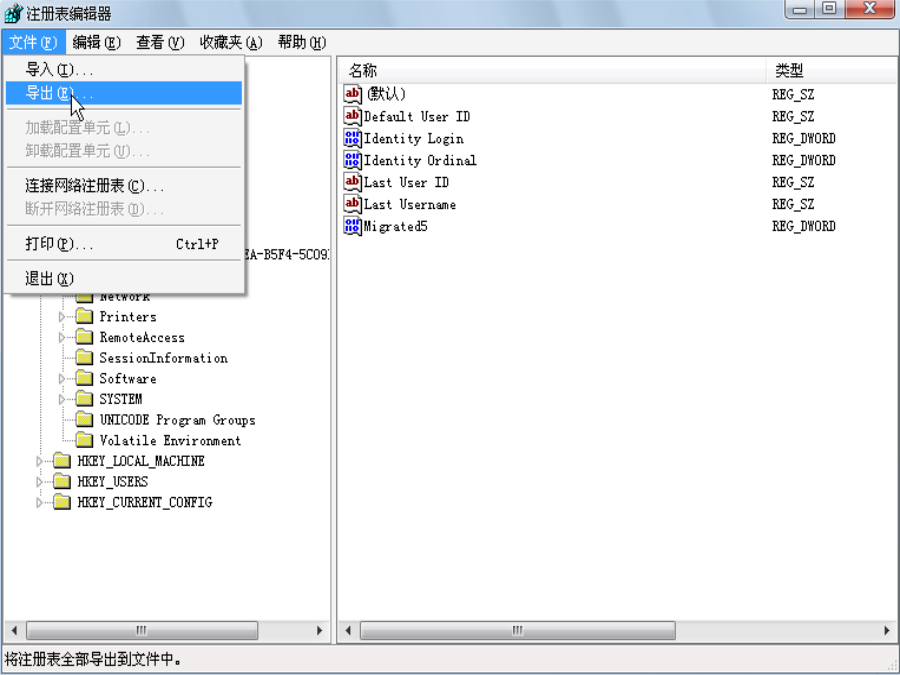
Task: Click the HKEY_USERS folder icon
Action: coord(62,482)
